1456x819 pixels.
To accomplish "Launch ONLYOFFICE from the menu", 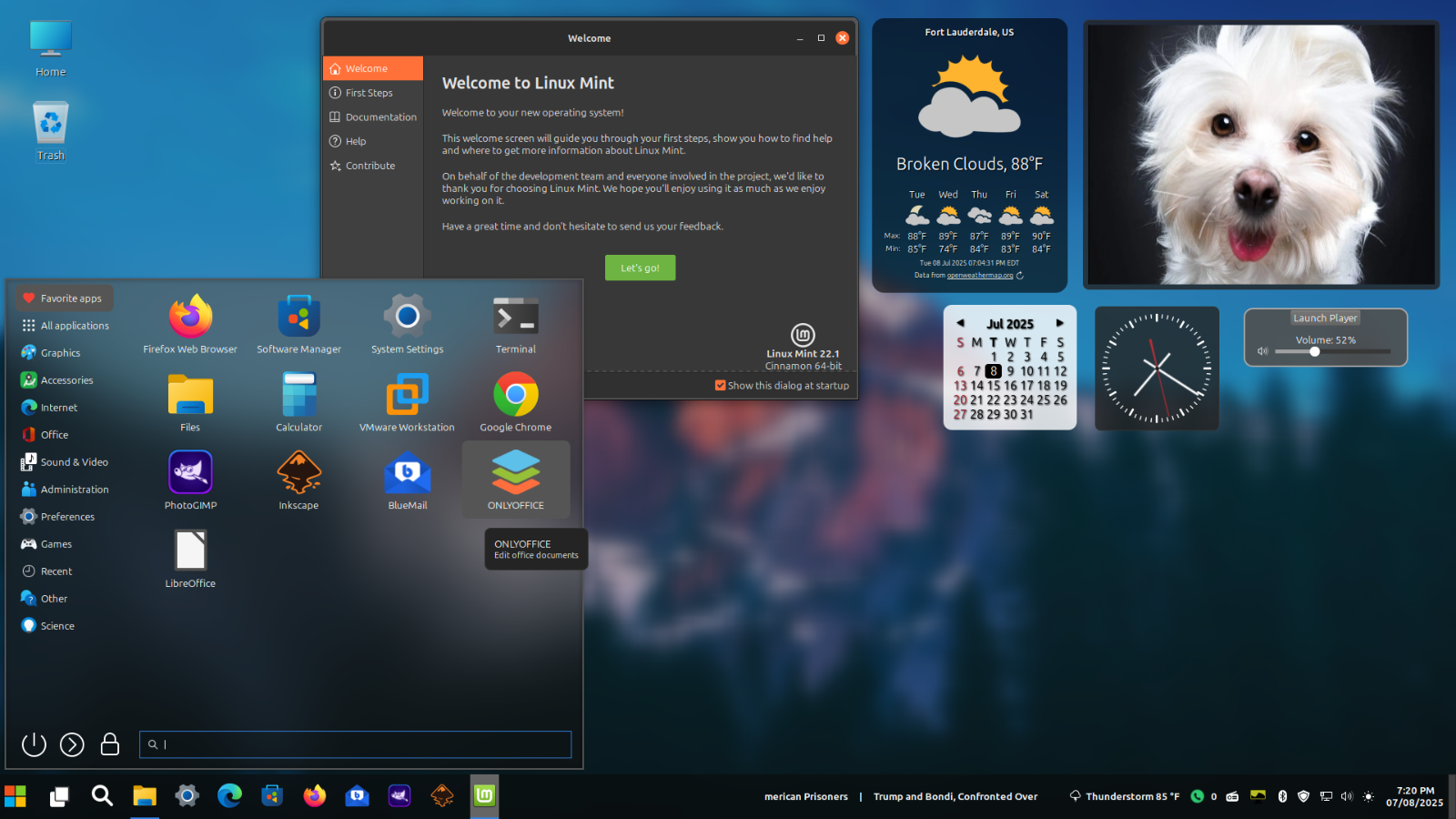I will point(515,474).
